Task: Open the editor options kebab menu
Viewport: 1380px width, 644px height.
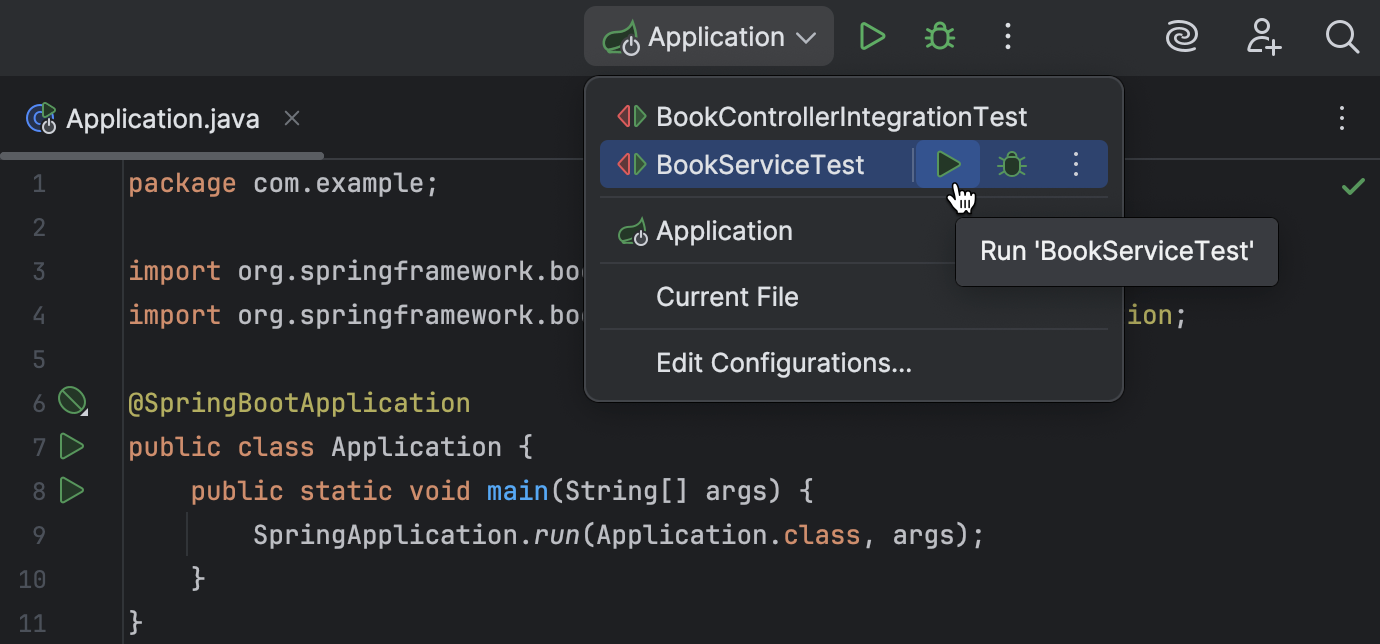Action: pyautogui.click(x=1342, y=118)
